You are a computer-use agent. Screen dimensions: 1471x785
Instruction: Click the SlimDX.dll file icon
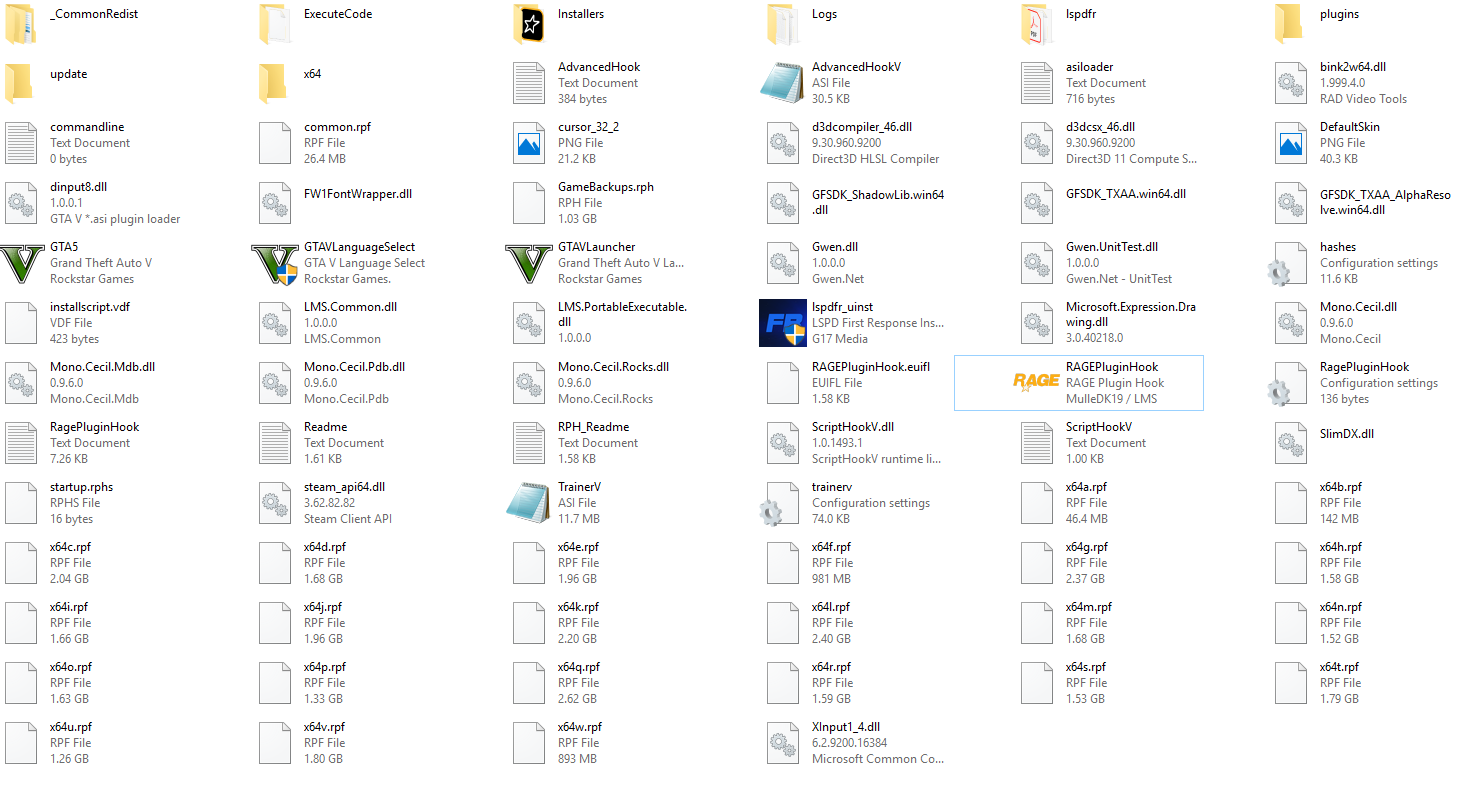pos(1290,443)
